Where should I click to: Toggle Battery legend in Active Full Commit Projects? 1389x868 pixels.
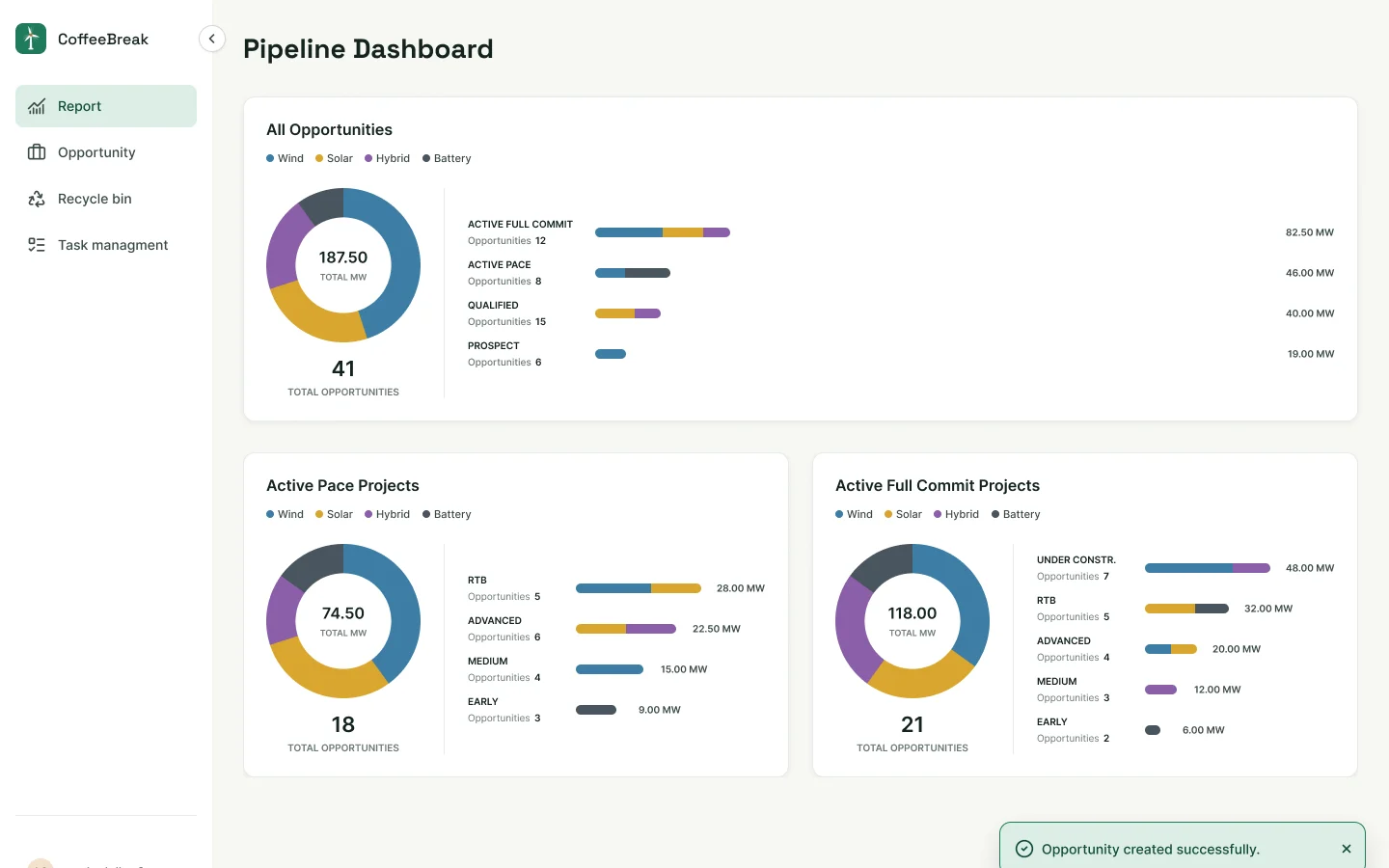1016,514
